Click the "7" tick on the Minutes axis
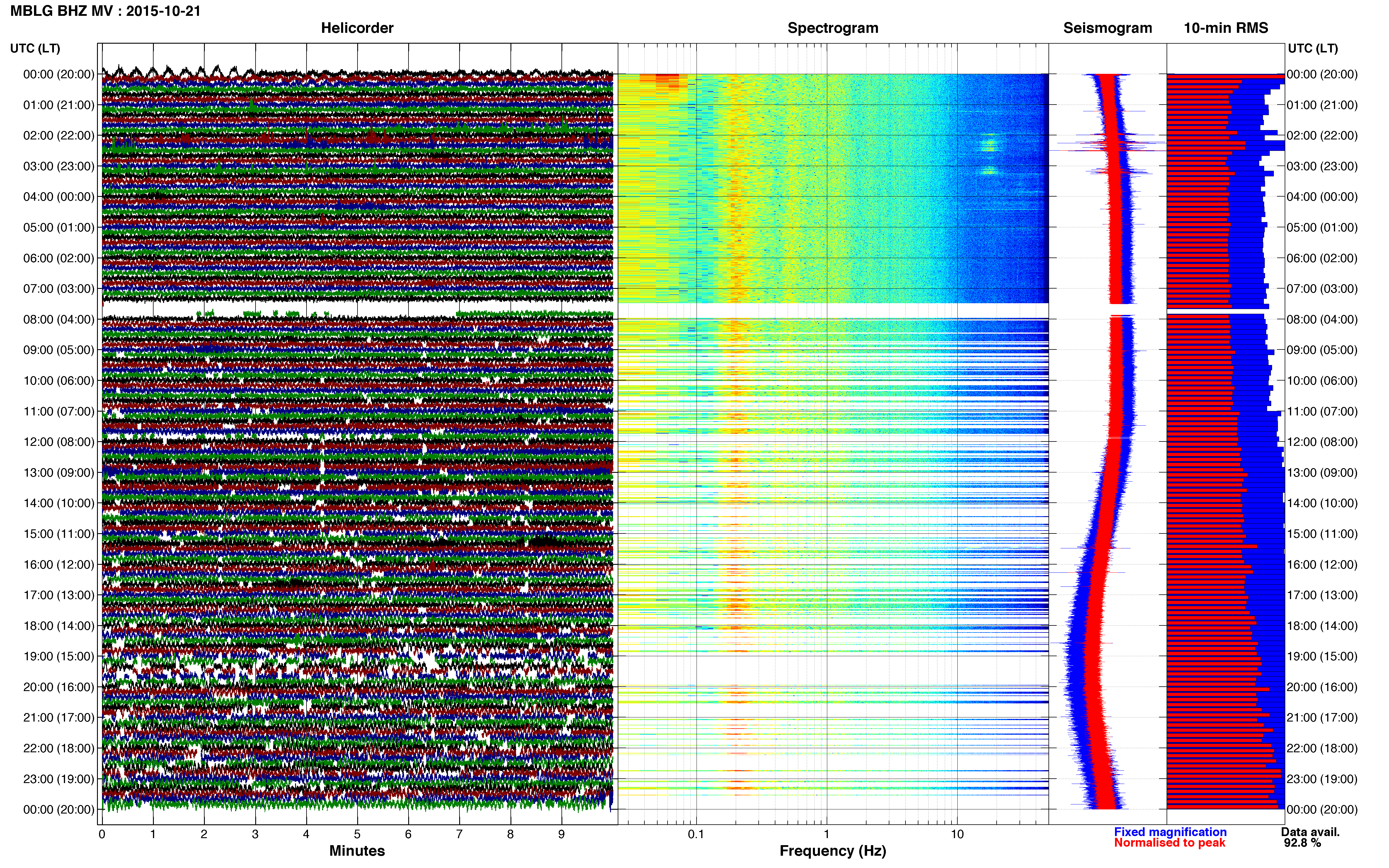The height and width of the screenshot is (868, 1389). pos(459,835)
